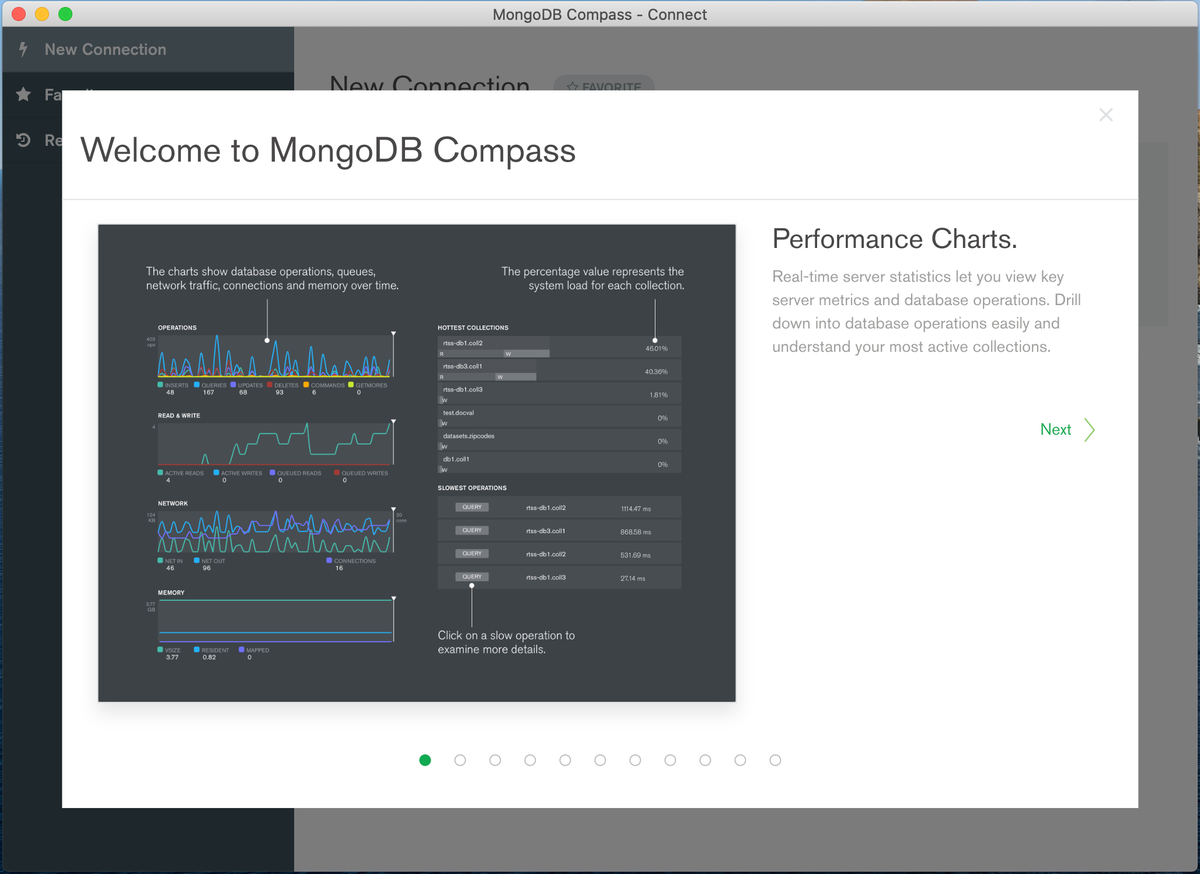Select the second carousel dot
The height and width of the screenshot is (874, 1200).
(x=460, y=760)
